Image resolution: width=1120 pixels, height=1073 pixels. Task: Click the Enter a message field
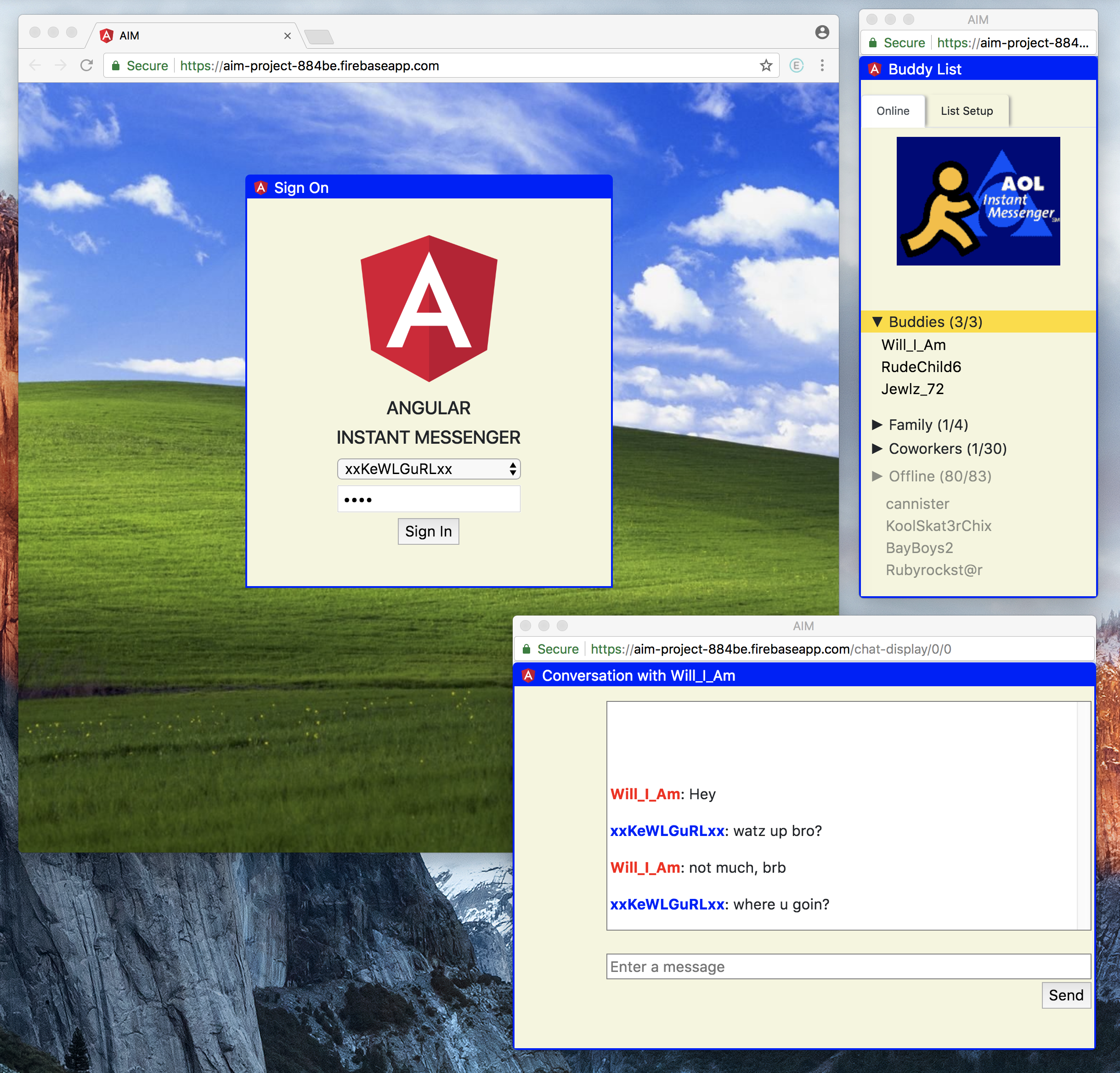[x=848, y=967]
